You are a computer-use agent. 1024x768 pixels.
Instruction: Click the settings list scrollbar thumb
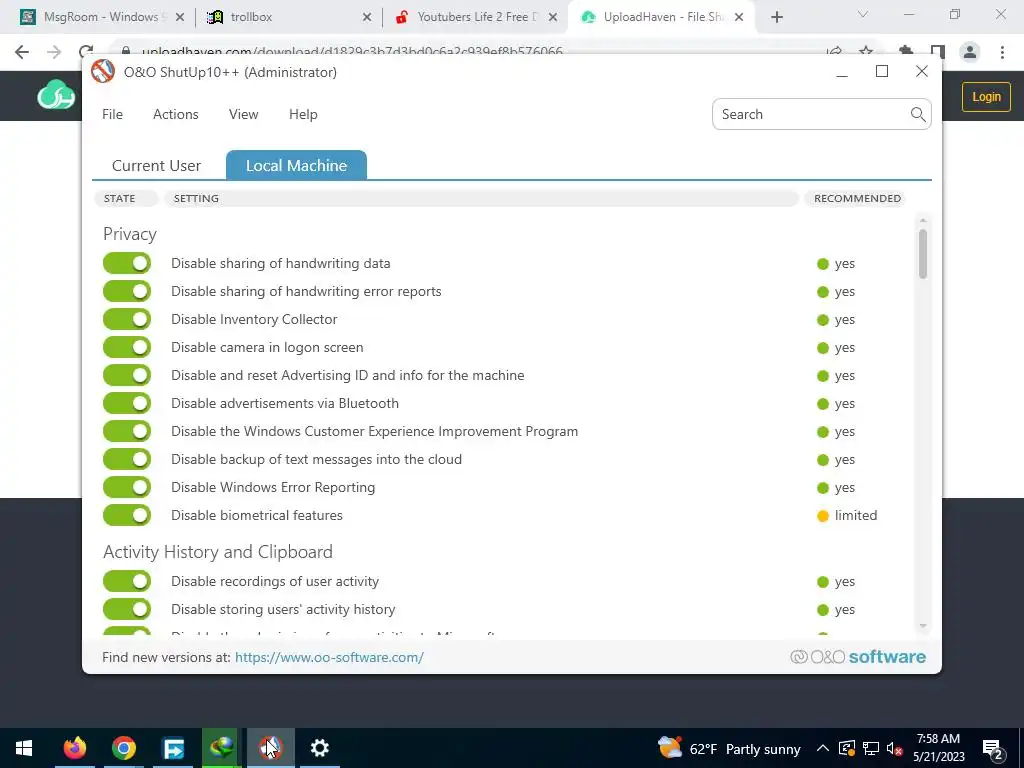tap(923, 254)
